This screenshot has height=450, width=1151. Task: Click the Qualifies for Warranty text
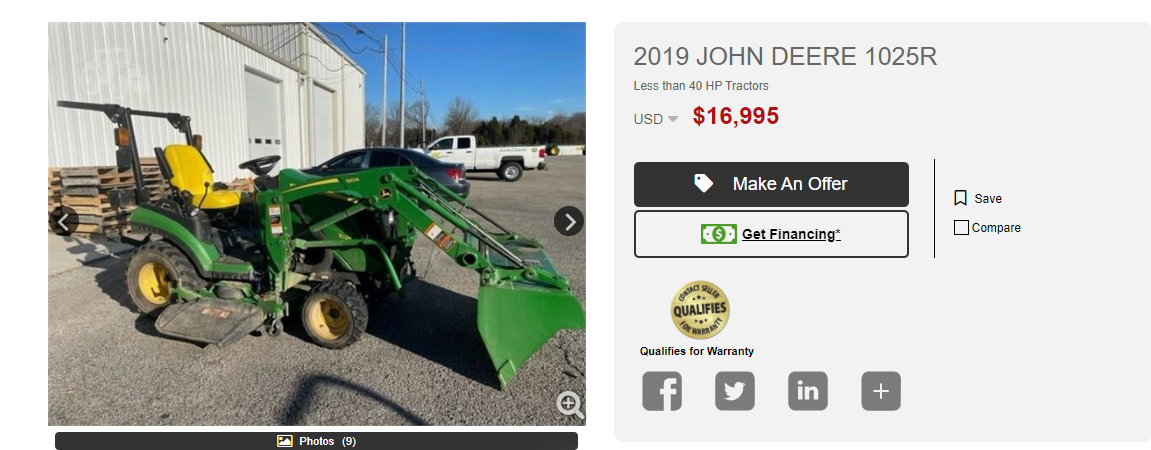click(x=697, y=351)
